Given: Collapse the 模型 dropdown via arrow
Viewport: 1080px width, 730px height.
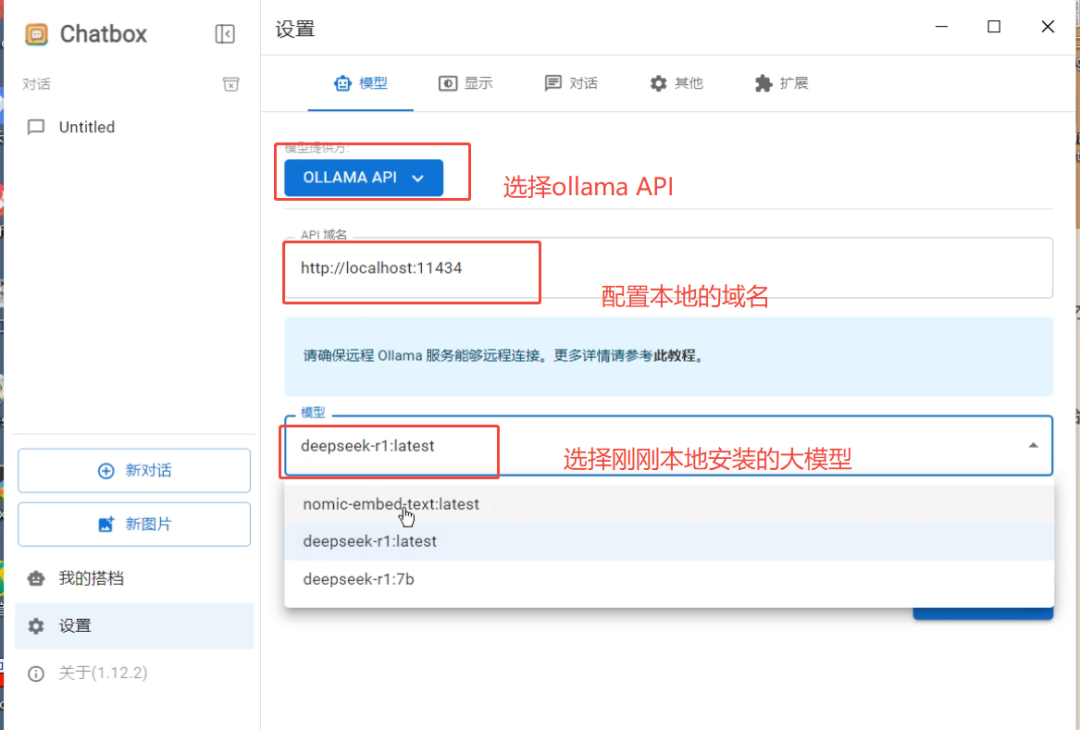Looking at the screenshot, I should pos(1033,446).
